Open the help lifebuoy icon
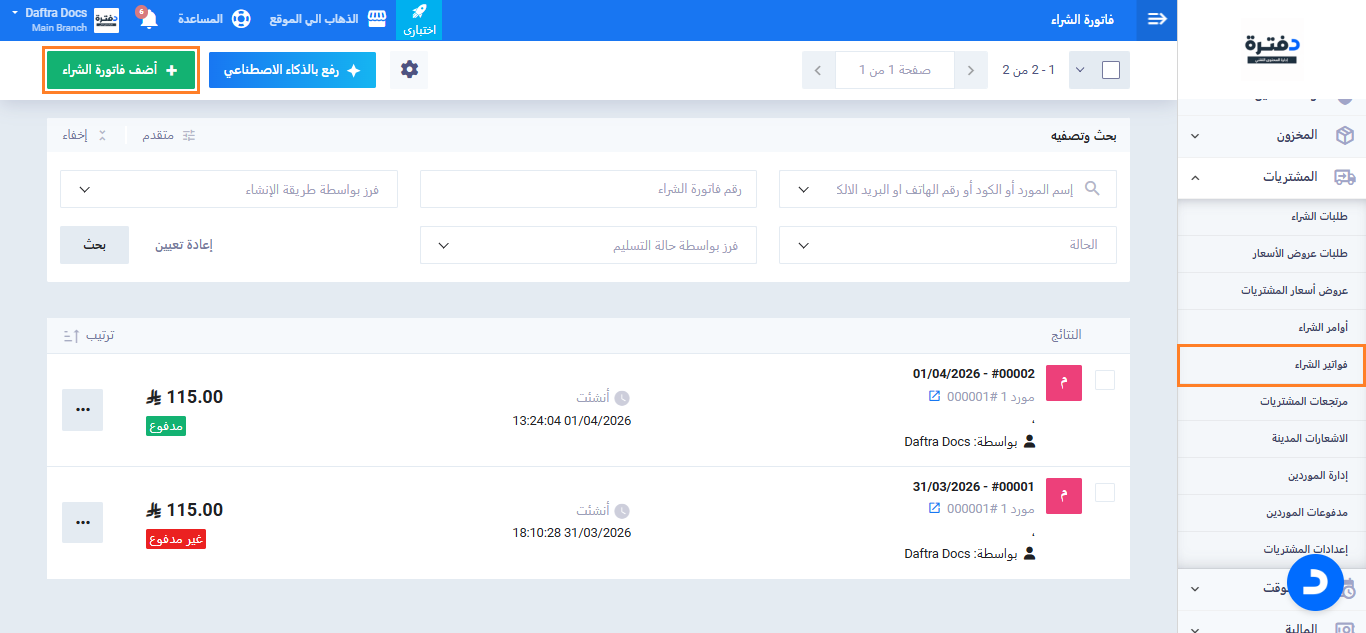Screen dimensions: 1366x633 (240, 20)
